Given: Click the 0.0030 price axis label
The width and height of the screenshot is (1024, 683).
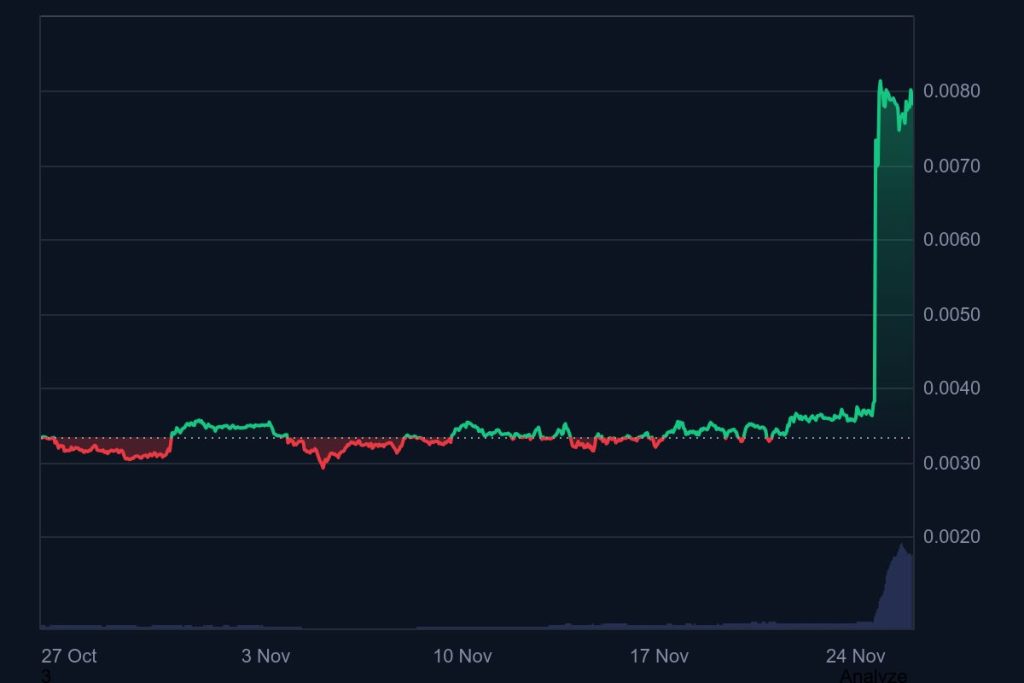Looking at the screenshot, I should click(952, 462).
